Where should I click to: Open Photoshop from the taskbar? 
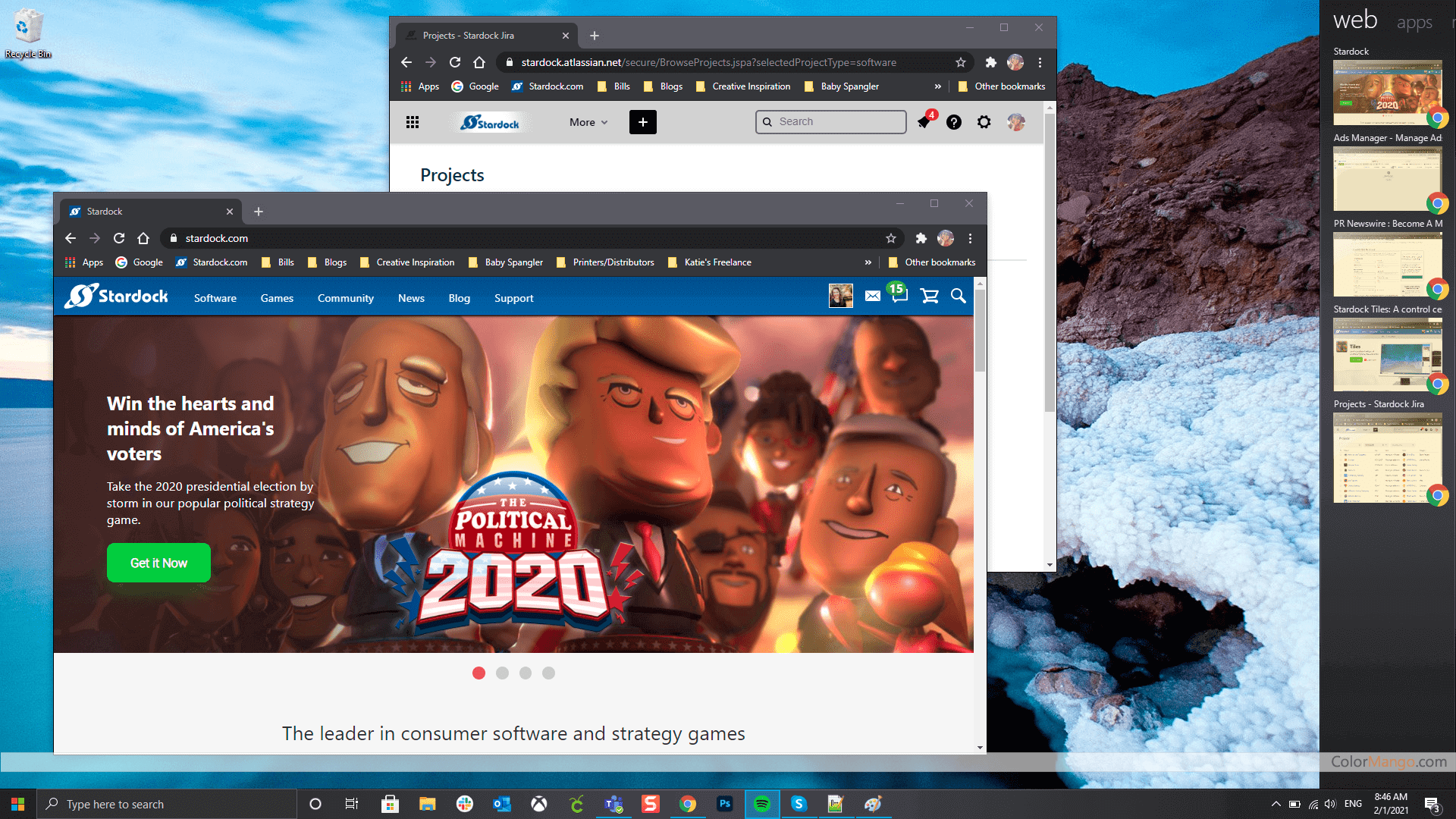pyautogui.click(x=725, y=804)
